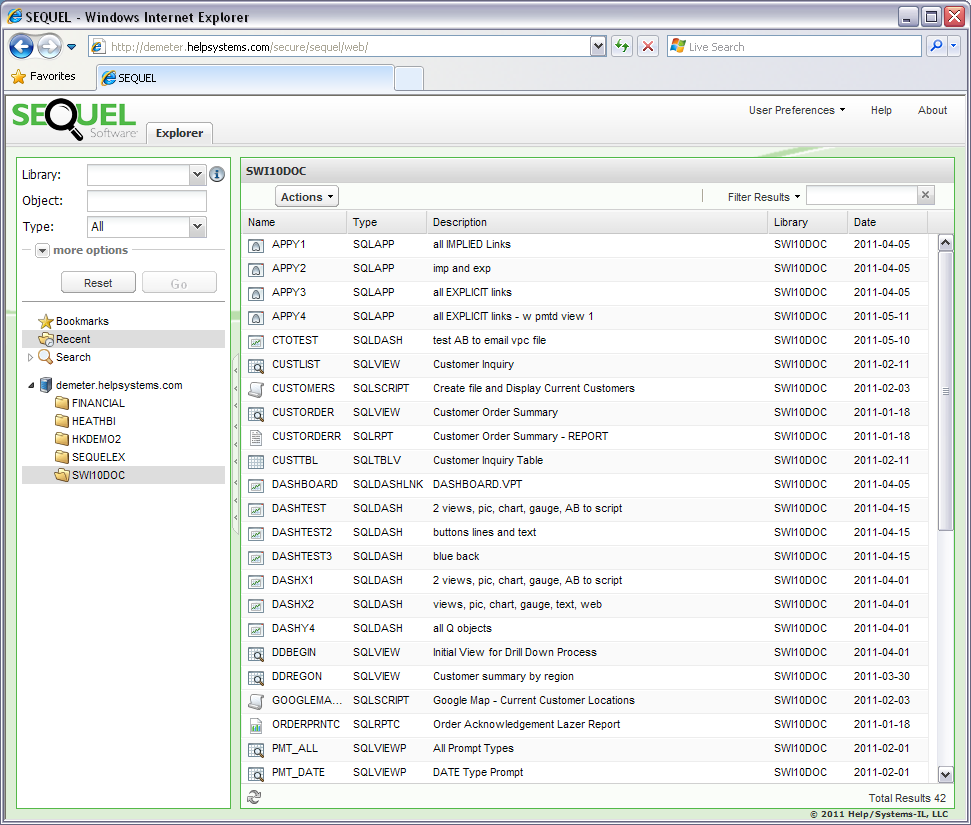
Task: Click the SWI10DOC open folder icon
Action: click(x=61, y=475)
